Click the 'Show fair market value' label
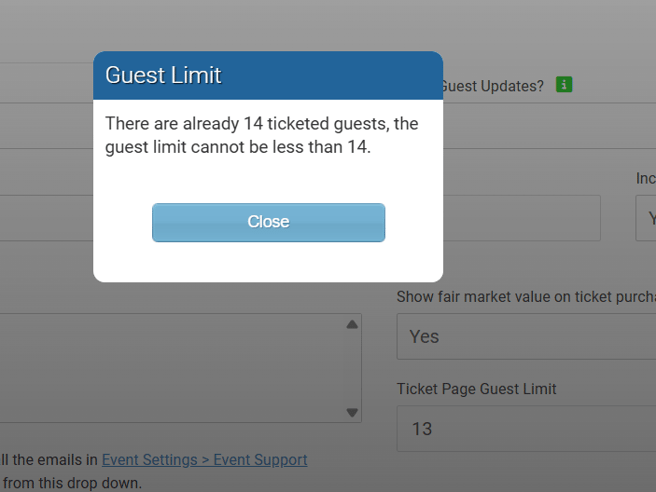The width and height of the screenshot is (656, 492). click(526, 297)
